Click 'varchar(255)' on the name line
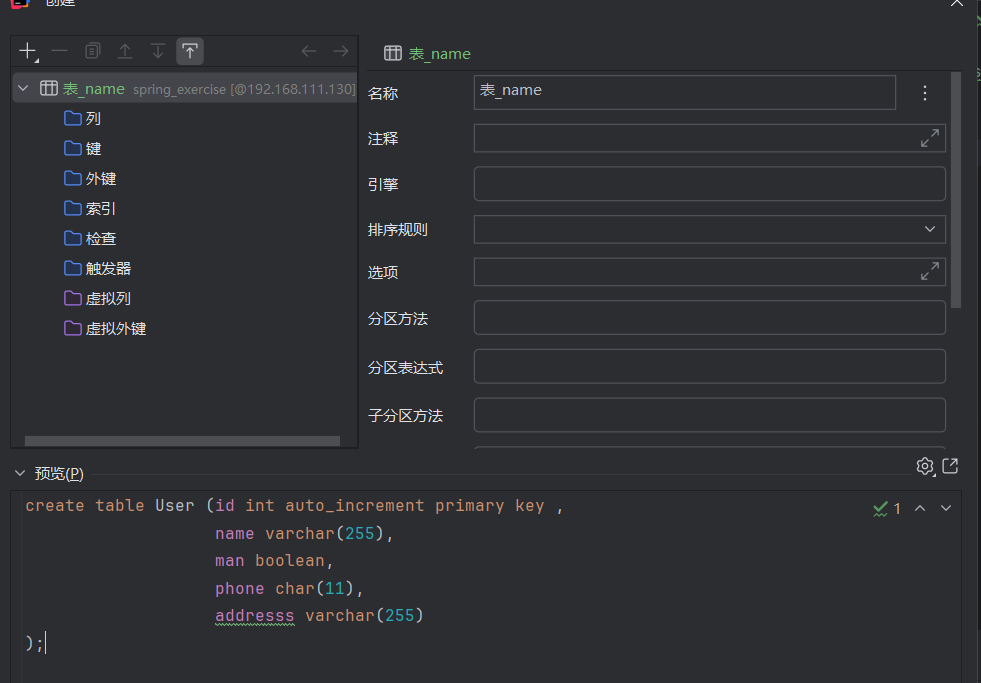 point(325,534)
